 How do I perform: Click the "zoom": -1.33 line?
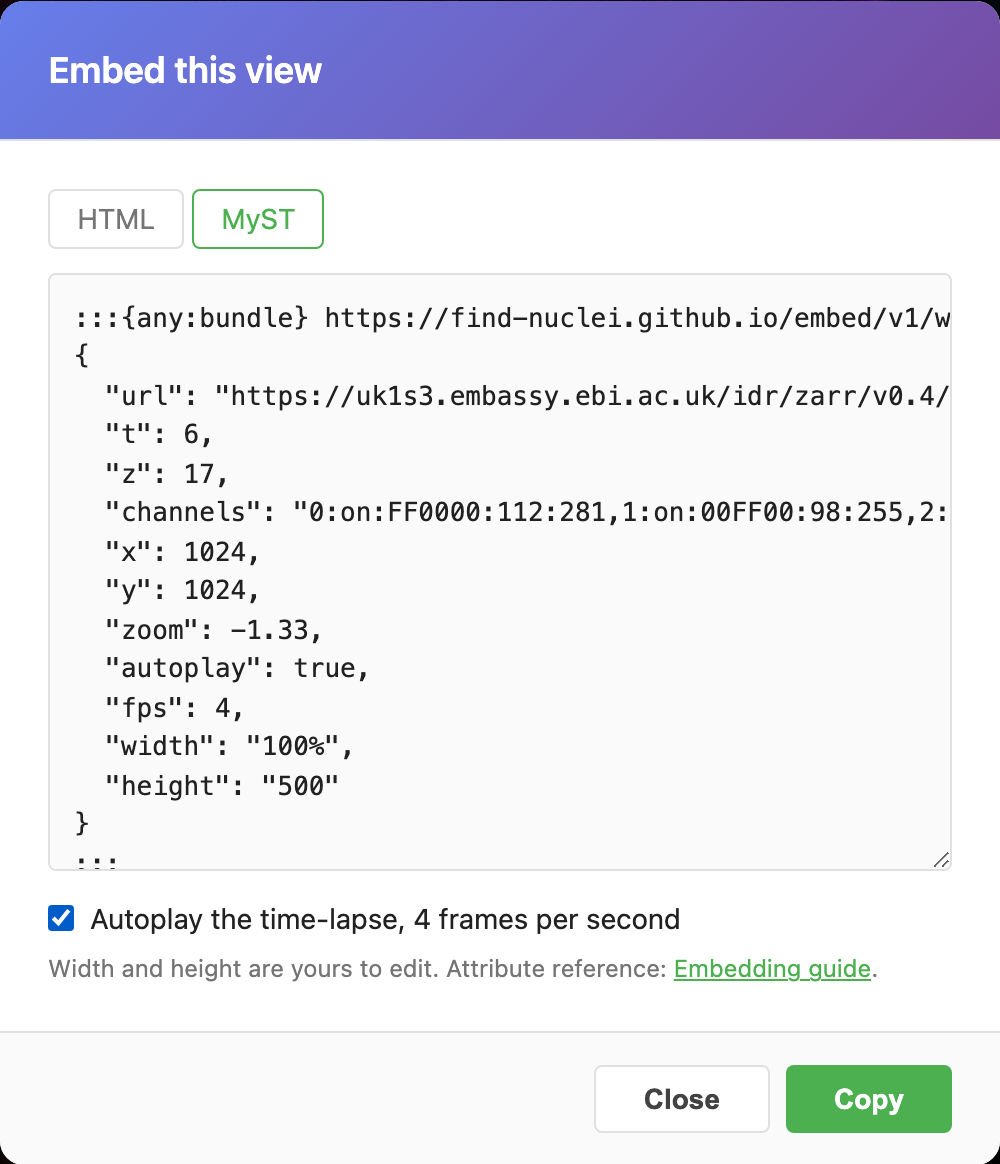tap(214, 630)
